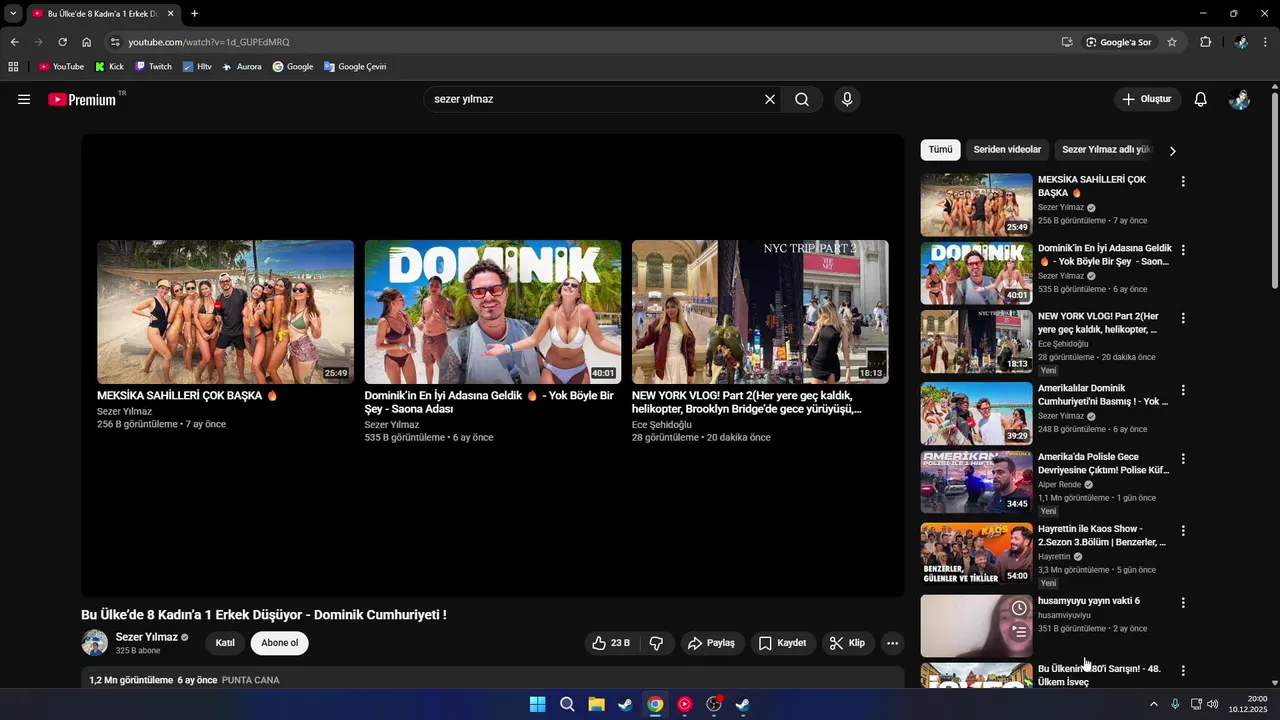Like the video with 23 B
Viewport: 1280px width, 720px height.
tap(611, 643)
